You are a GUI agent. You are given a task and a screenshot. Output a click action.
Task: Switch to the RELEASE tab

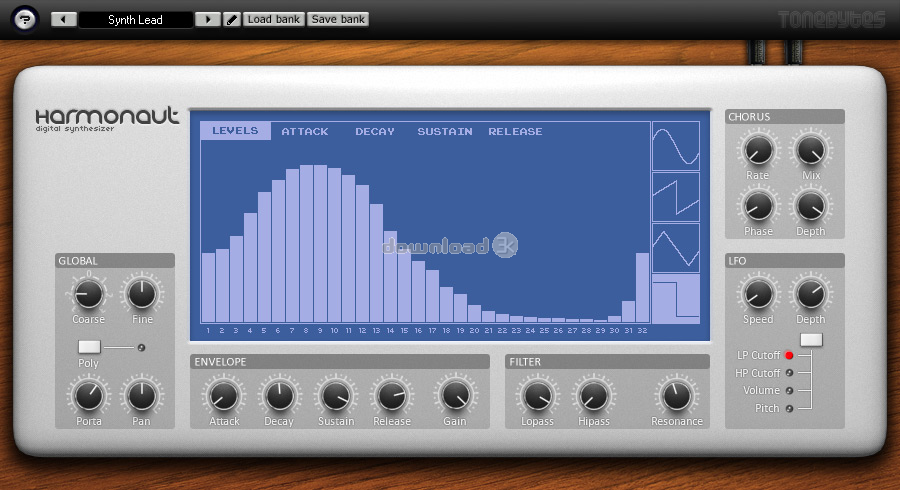515,131
